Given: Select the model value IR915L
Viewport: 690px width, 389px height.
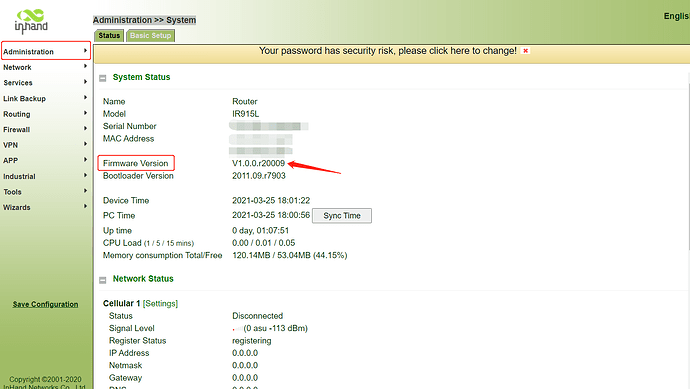Looking at the screenshot, I should [x=246, y=114].
